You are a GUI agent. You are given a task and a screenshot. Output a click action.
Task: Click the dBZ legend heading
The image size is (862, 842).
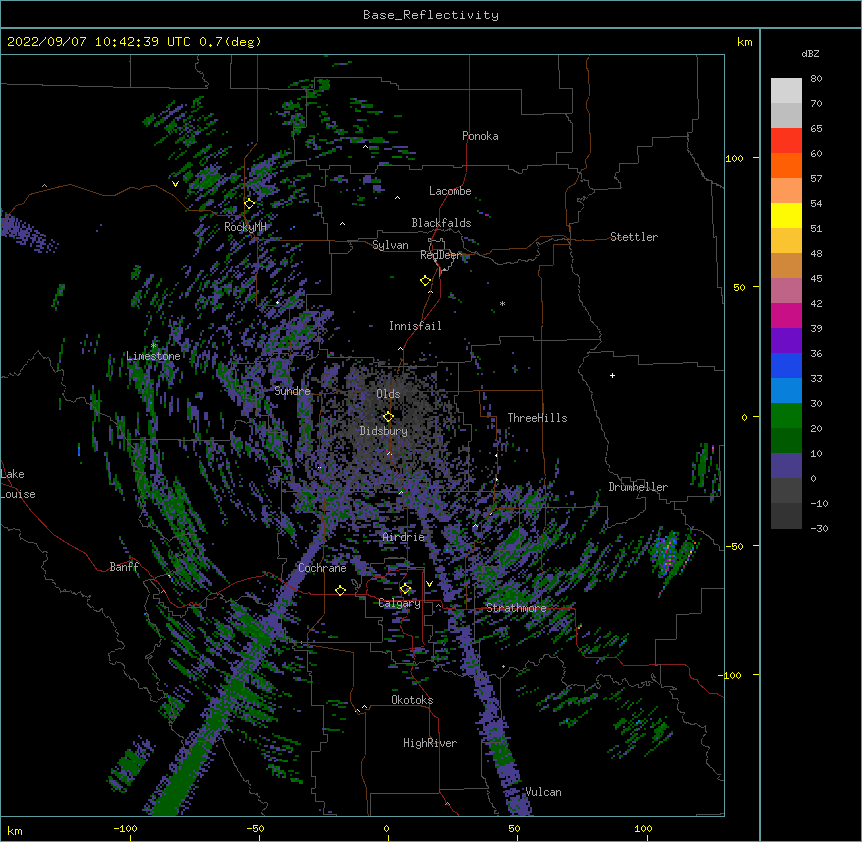pos(810,54)
